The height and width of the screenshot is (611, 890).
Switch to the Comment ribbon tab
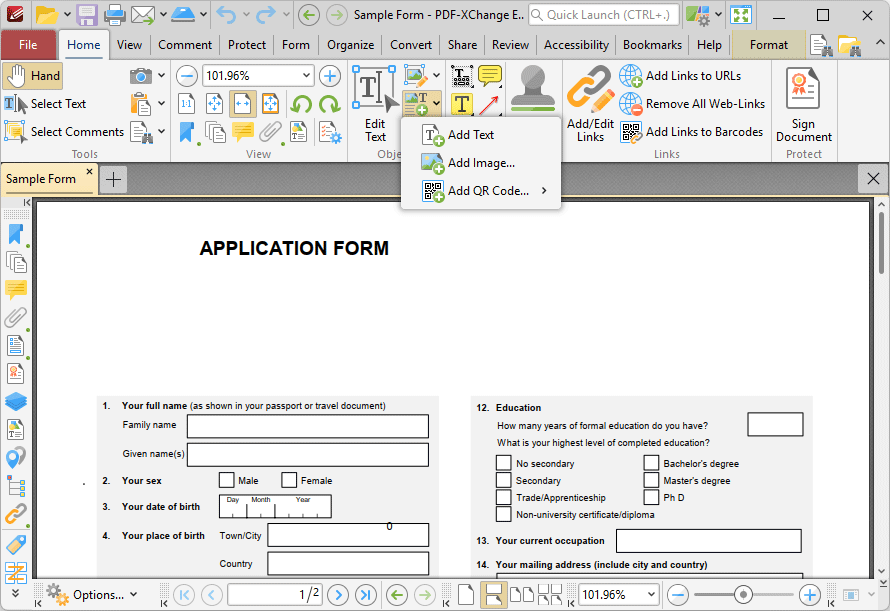184,45
